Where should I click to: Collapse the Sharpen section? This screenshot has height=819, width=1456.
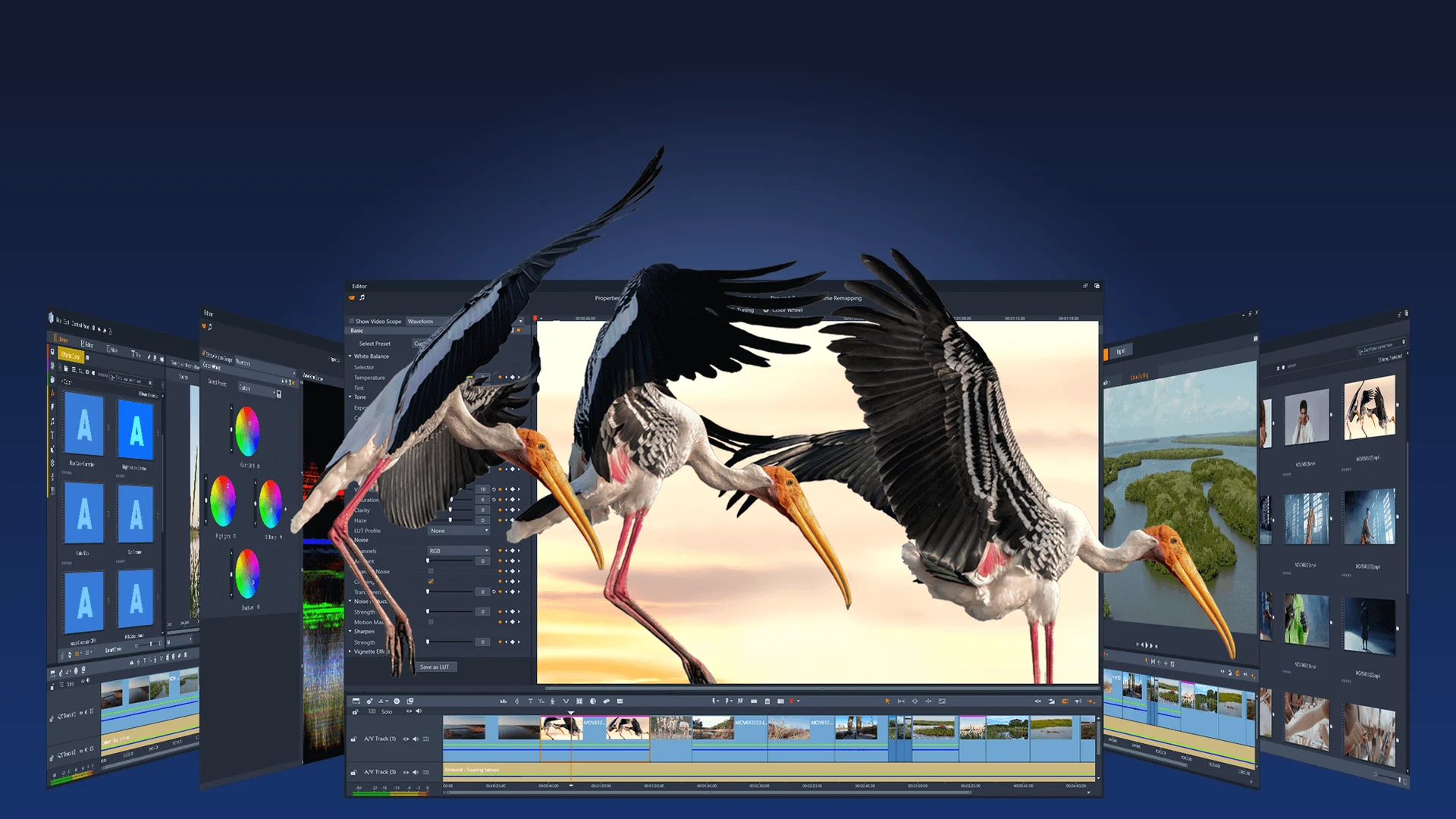[x=350, y=632]
